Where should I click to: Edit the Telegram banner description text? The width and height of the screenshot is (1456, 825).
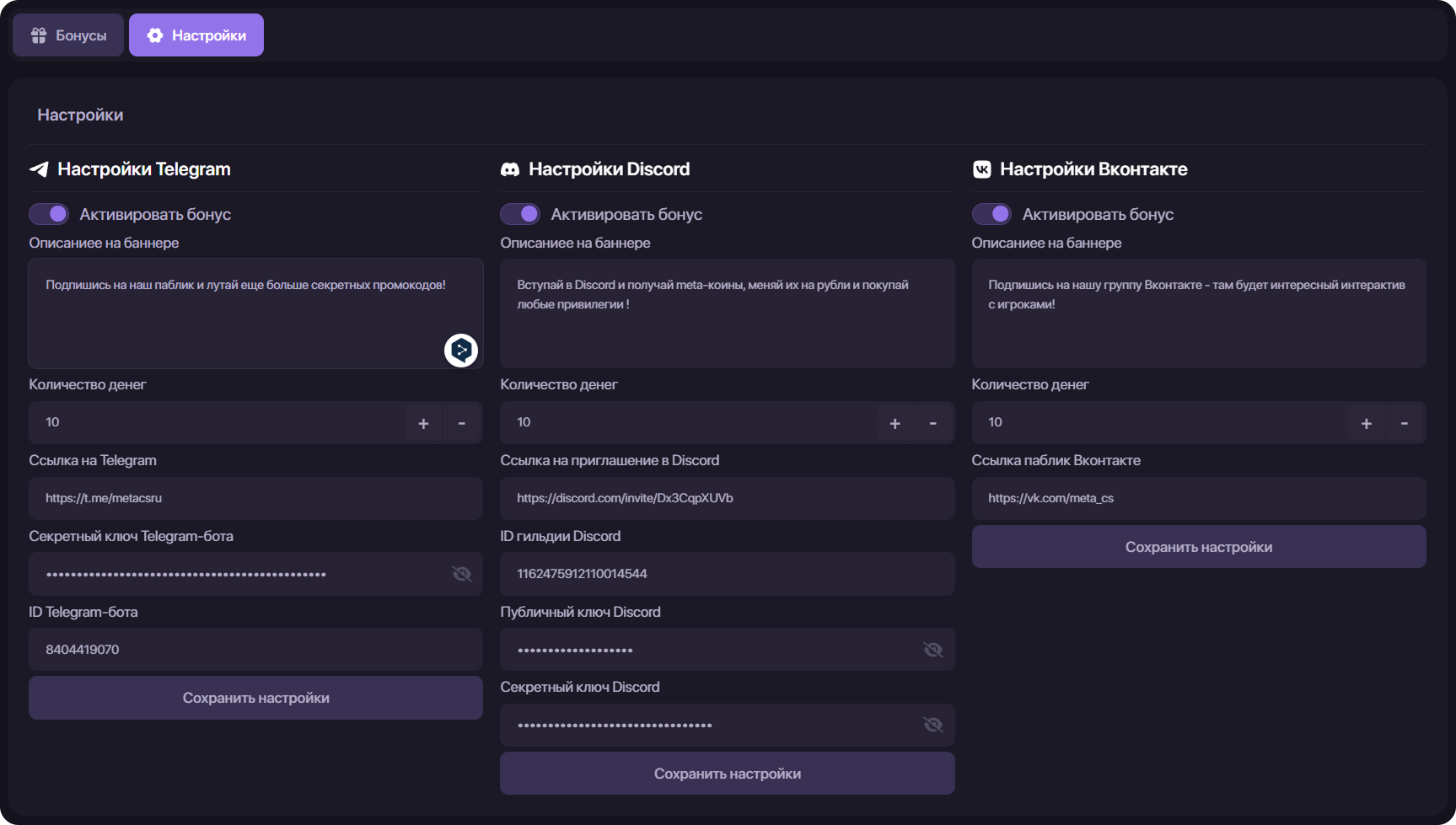click(255, 313)
